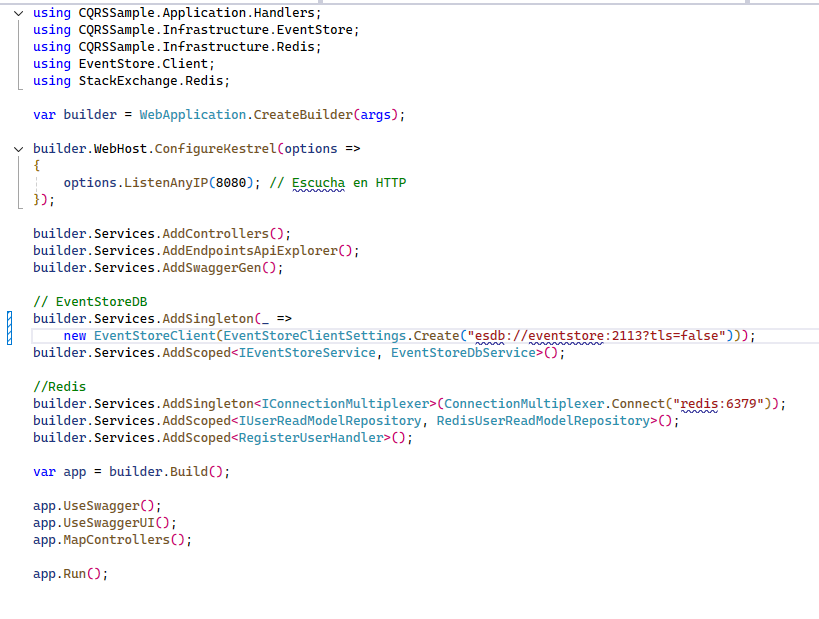Click 'CQRSSample.Infrastructure.EventStore' using line

[x=196, y=30]
